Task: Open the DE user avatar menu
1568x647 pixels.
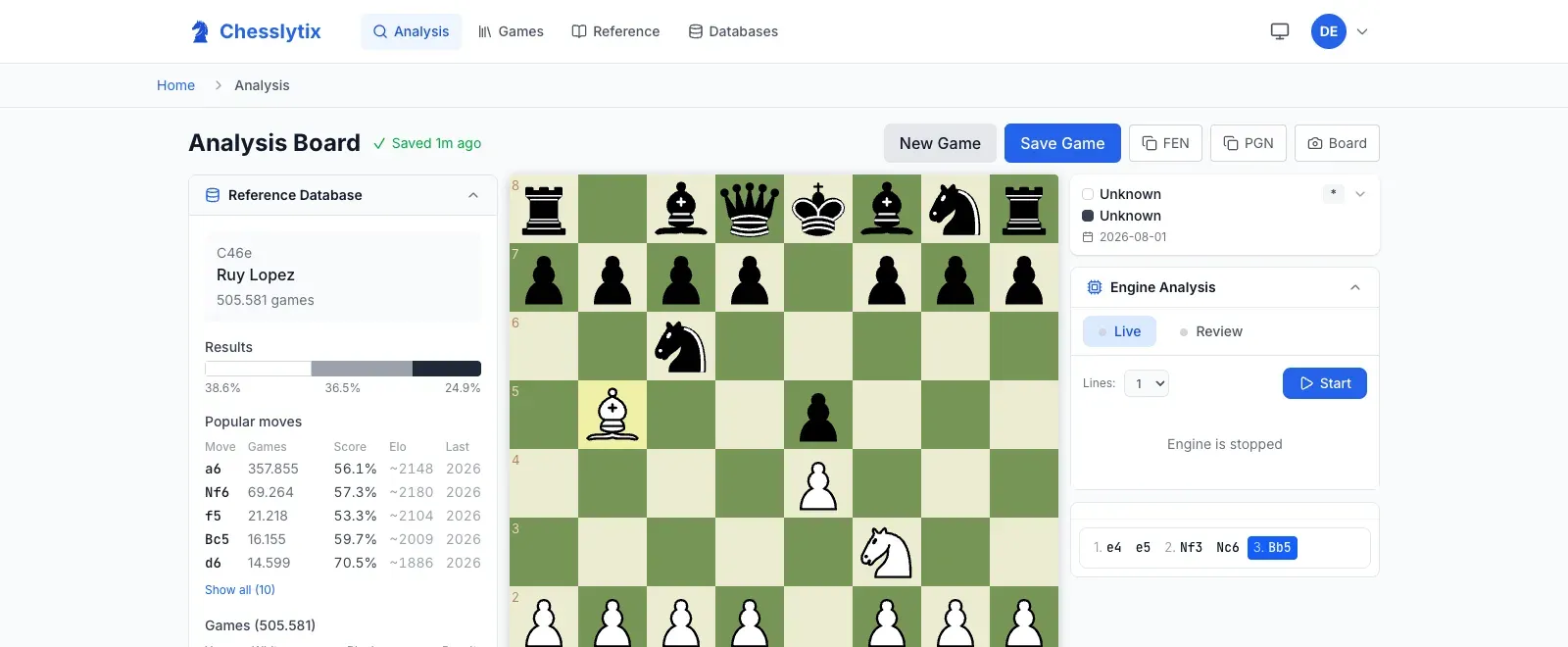Action: click(1329, 31)
